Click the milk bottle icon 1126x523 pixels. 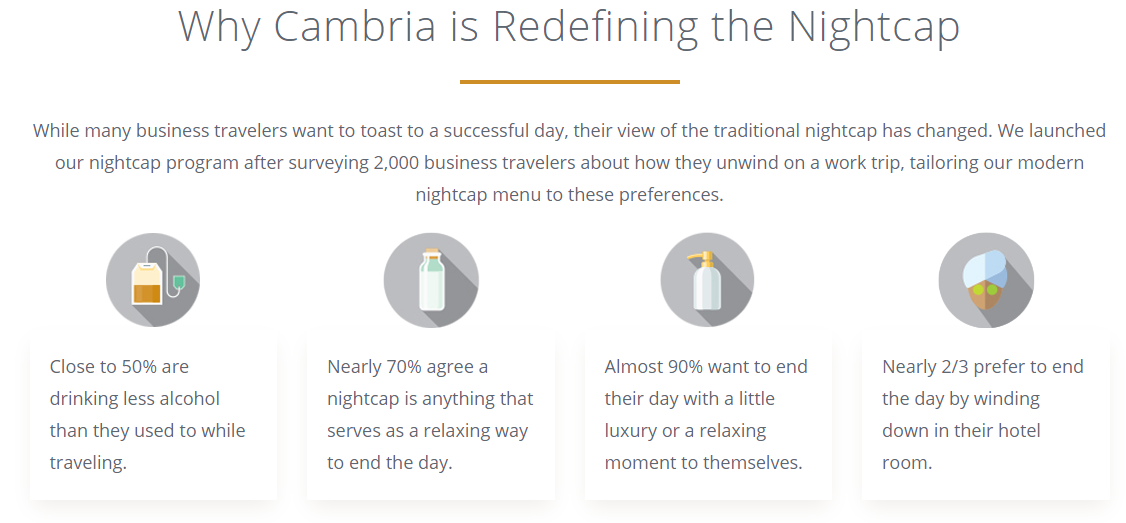click(431, 280)
